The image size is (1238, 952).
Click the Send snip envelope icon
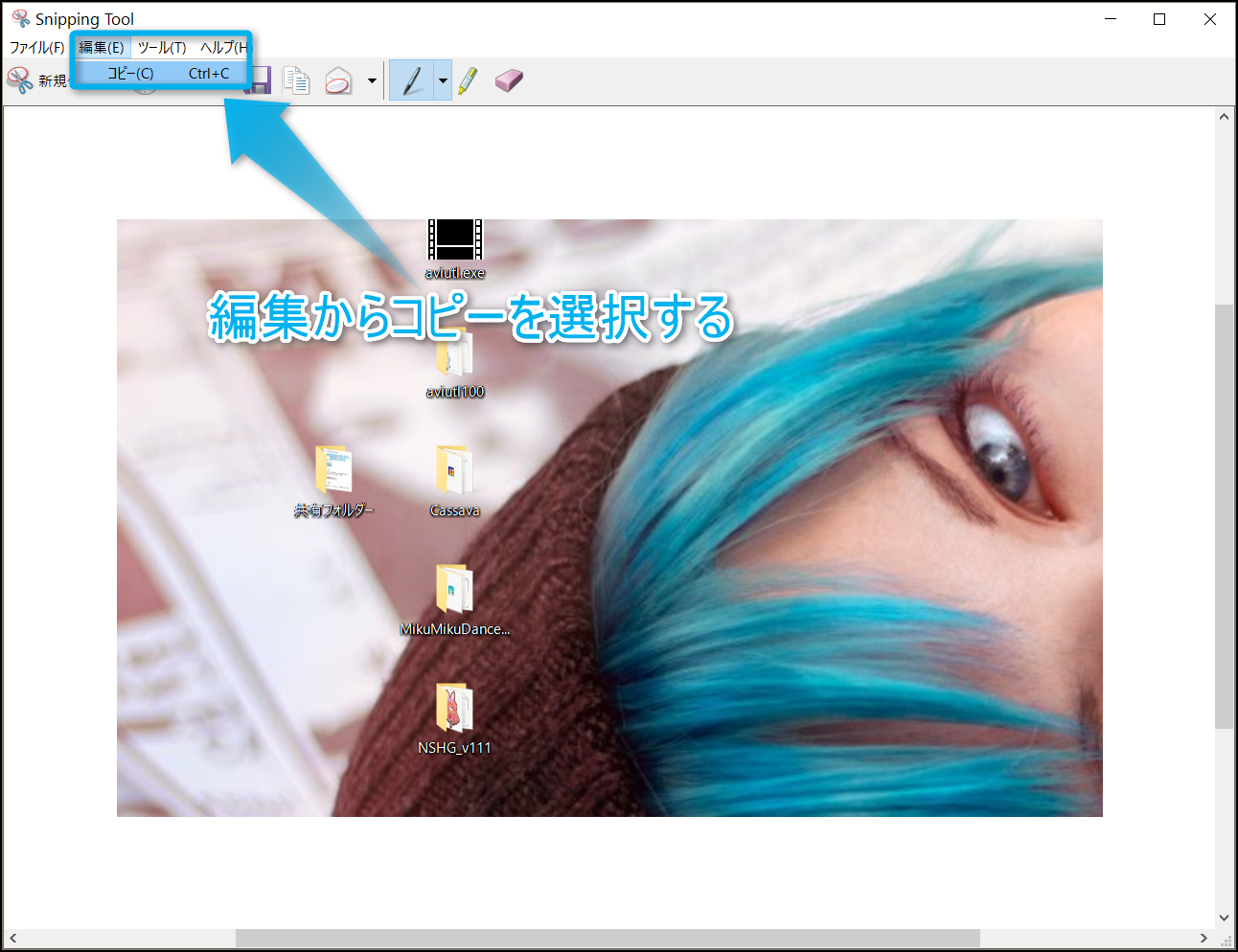pos(338,81)
